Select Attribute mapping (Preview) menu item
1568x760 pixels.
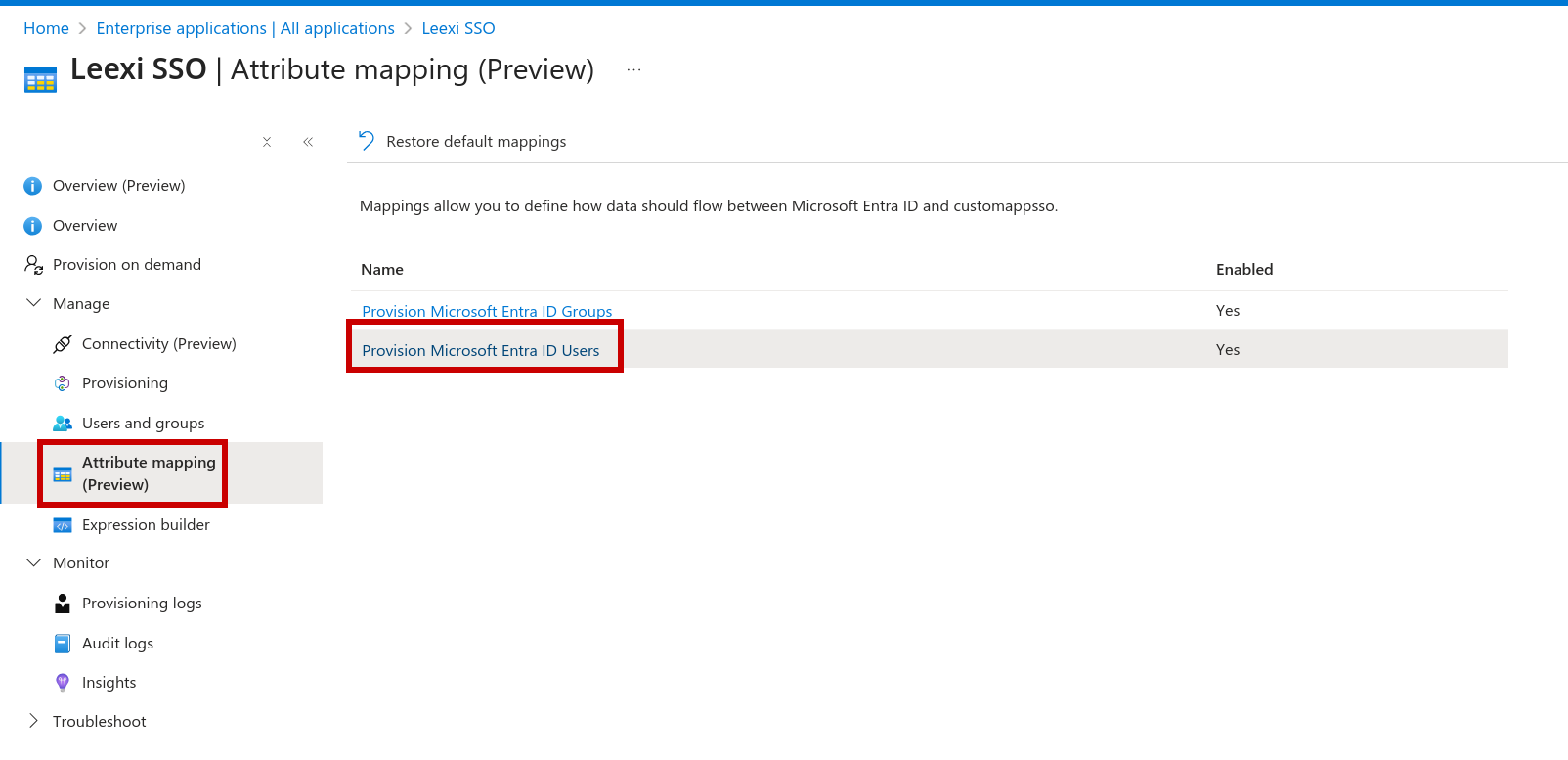coord(149,473)
